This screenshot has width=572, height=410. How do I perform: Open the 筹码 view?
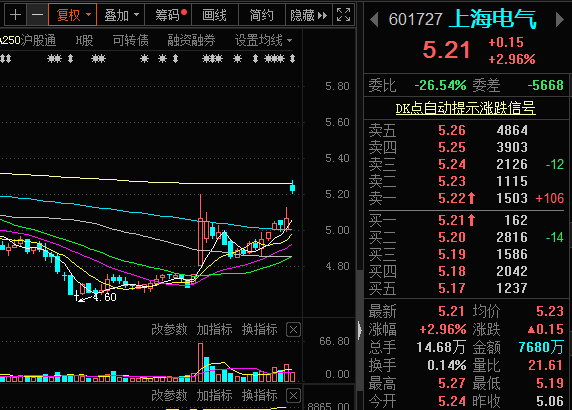(169, 15)
